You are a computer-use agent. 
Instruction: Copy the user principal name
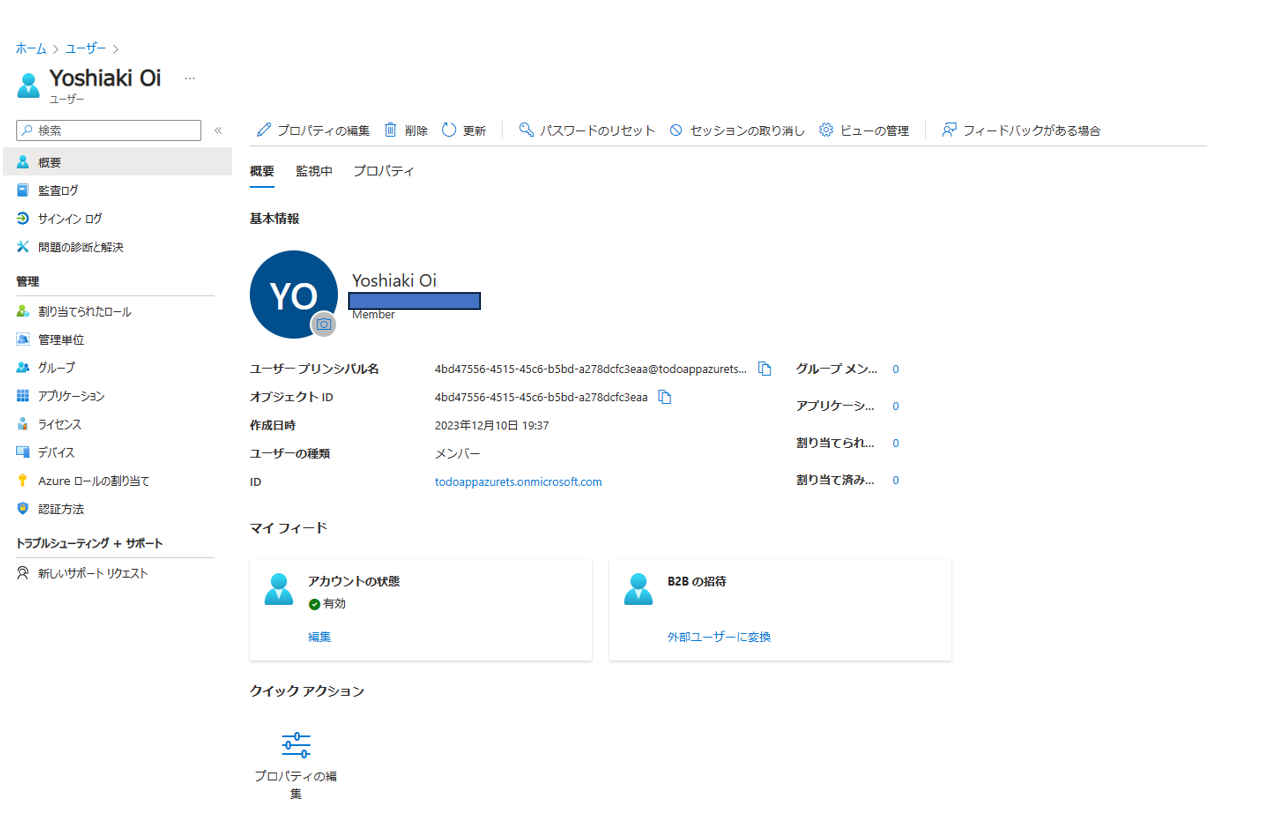tap(765, 369)
